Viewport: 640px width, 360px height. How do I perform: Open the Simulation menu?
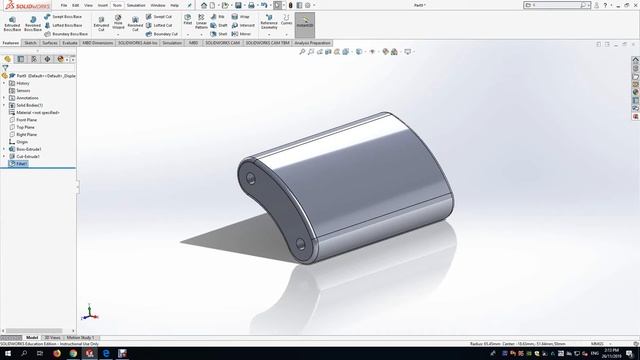tap(136, 5)
